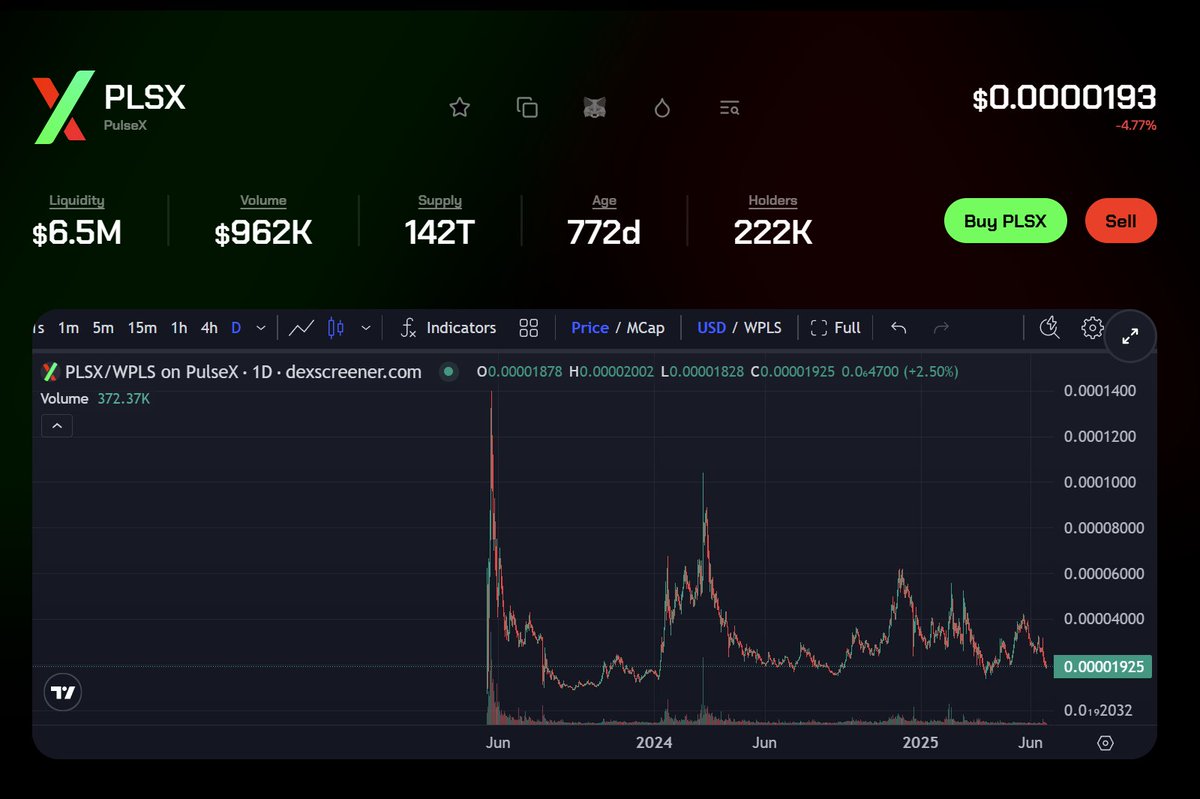Toggle denomination to USD
The image size is (1200, 799).
[711, 327]
